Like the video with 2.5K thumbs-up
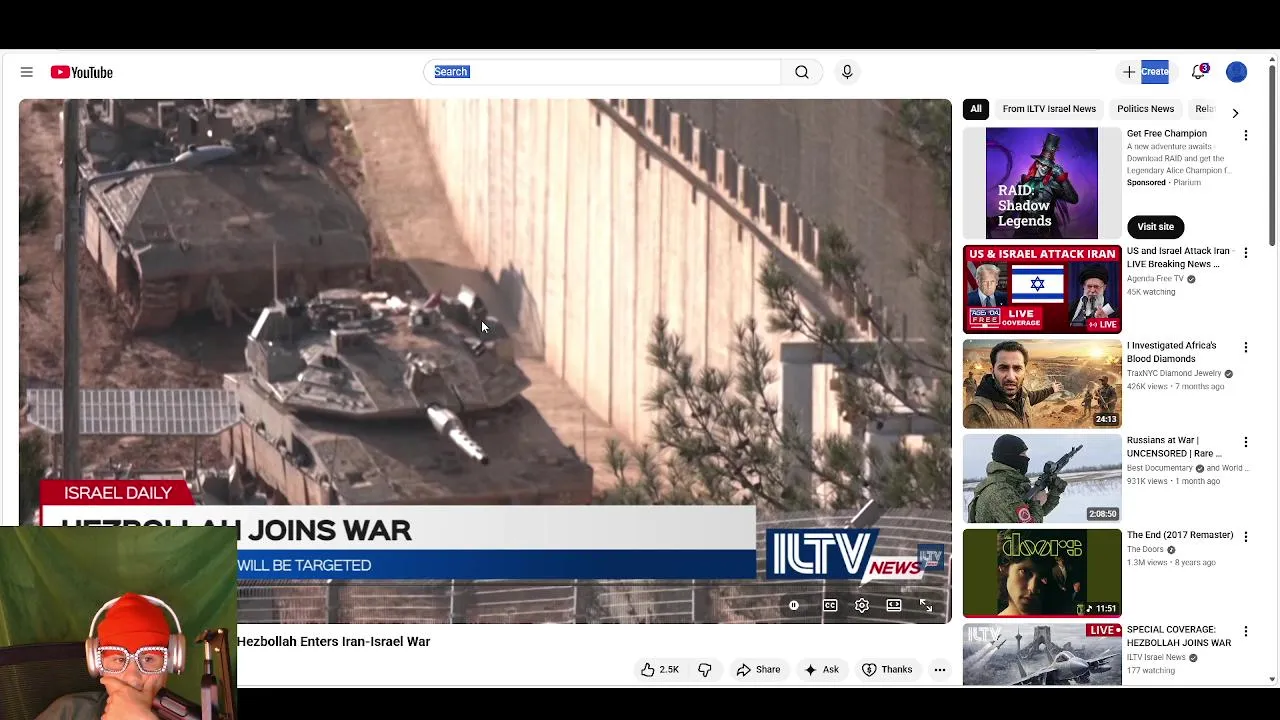Image resolution: width=1280 pixels, height=720 pixels. [660, 670]
